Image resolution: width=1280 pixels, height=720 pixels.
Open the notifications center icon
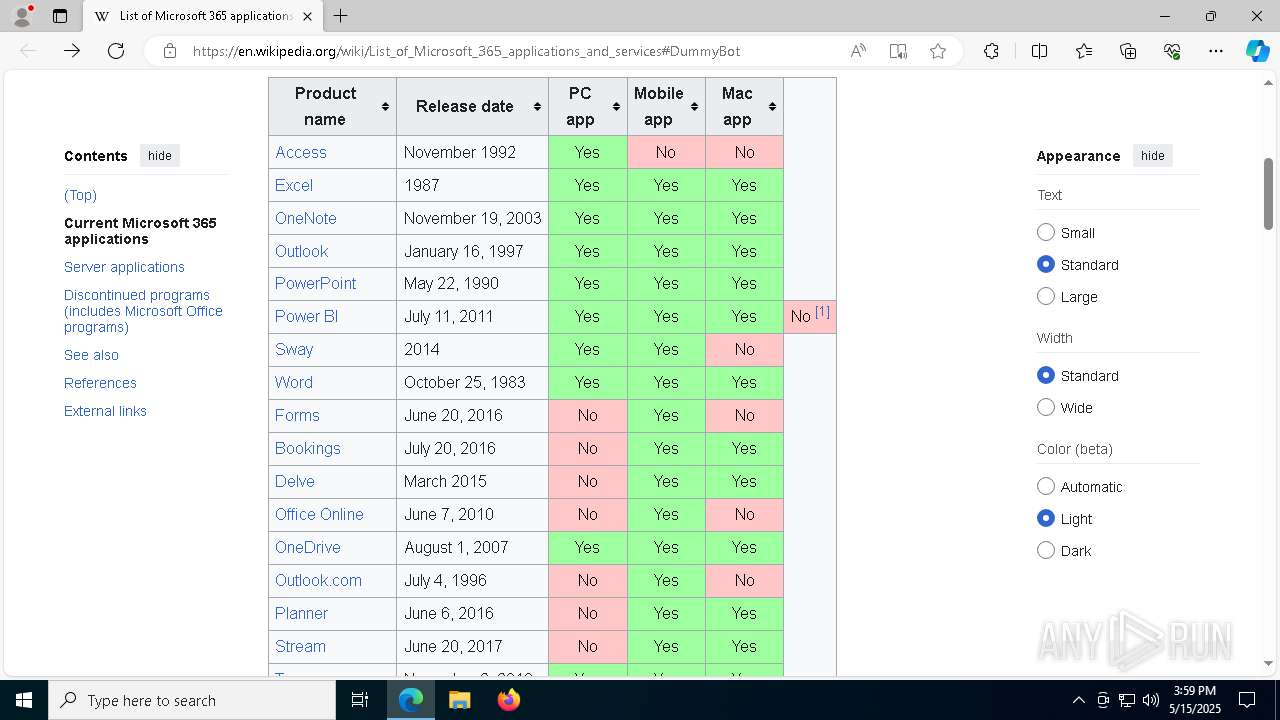tap(1247, 700)
